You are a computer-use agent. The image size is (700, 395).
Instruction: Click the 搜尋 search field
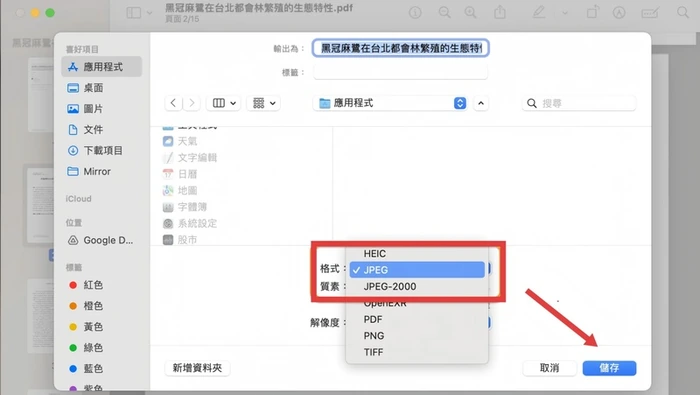coord(579,103)
